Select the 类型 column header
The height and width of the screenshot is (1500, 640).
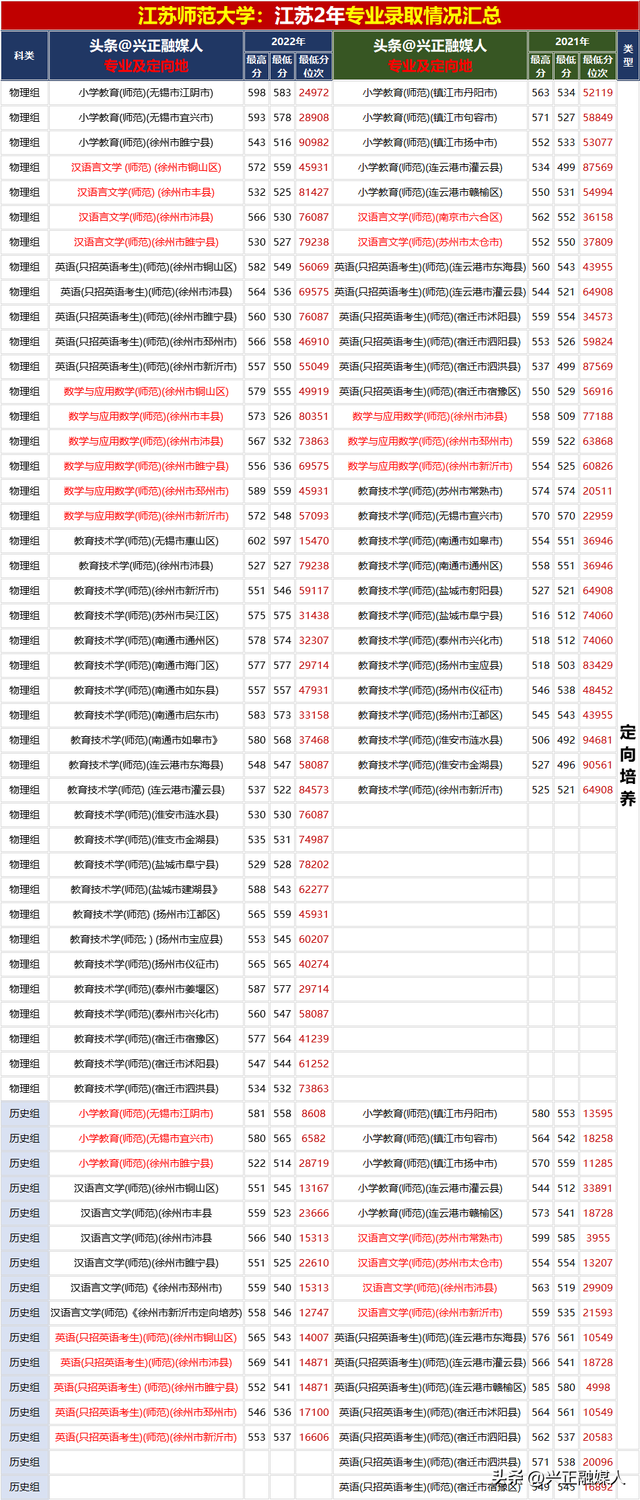coord(628,56)
